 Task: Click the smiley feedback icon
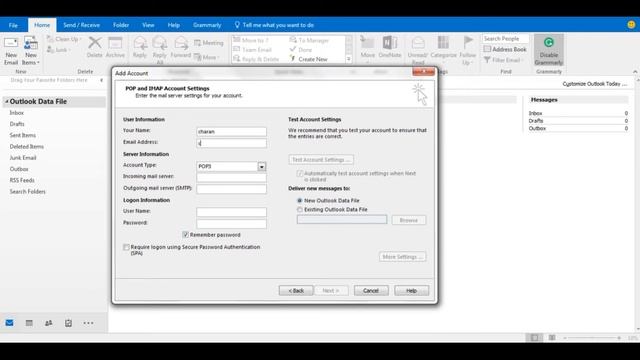[x=631, y=24]
